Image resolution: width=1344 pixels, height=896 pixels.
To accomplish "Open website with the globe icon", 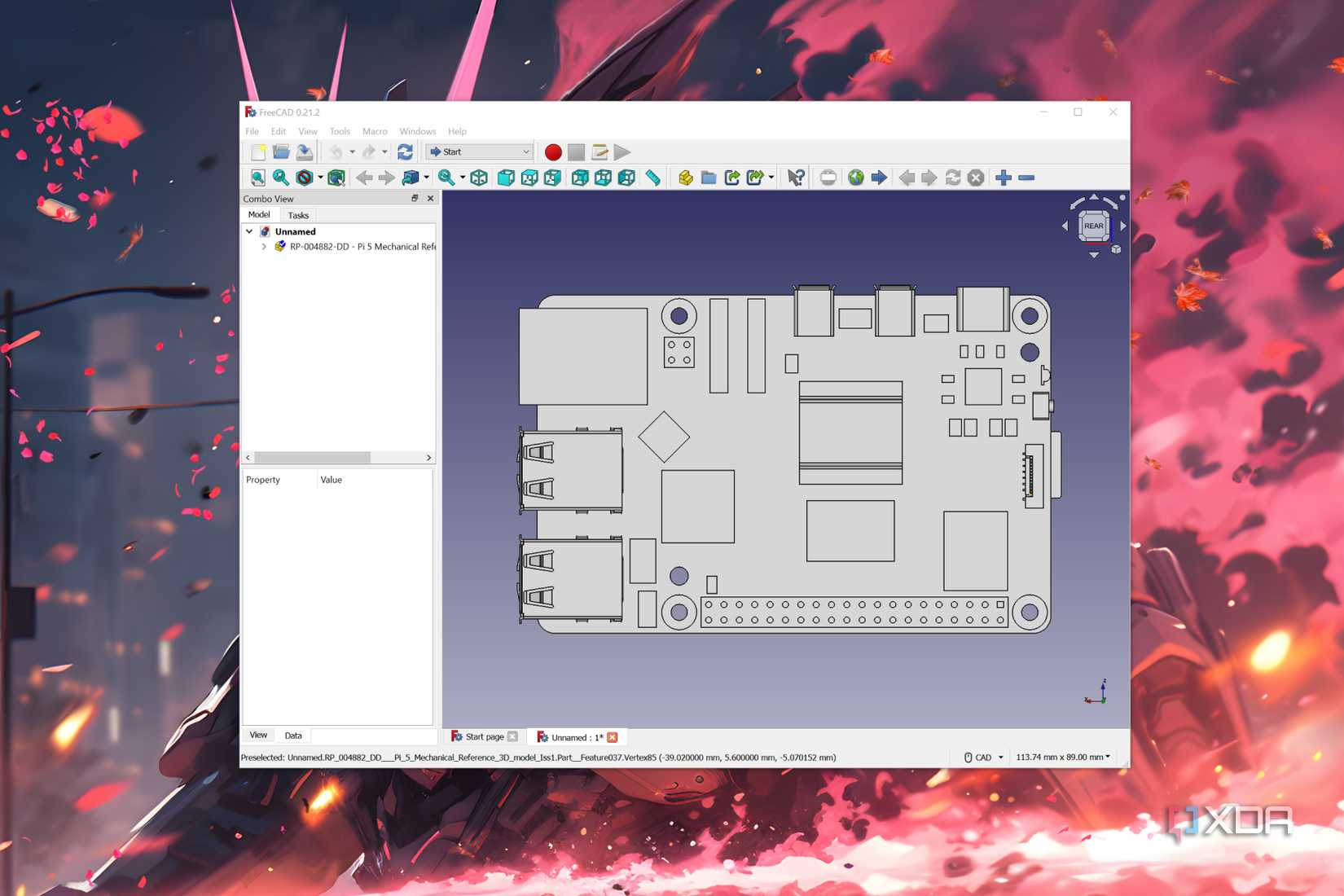I will coord(855,178).
